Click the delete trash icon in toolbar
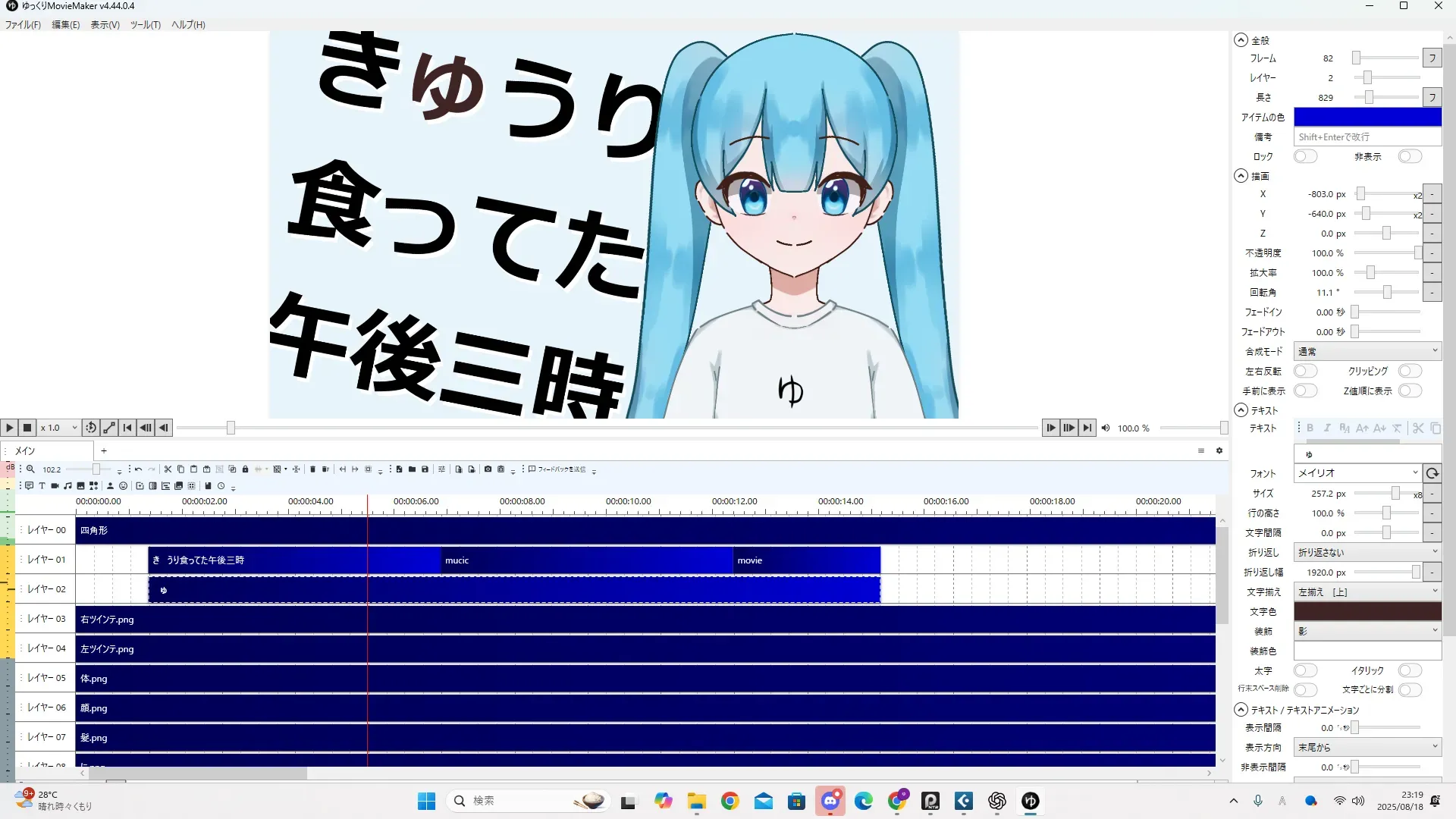Viewport: 1456px width, 819px height. click(312, 469)
